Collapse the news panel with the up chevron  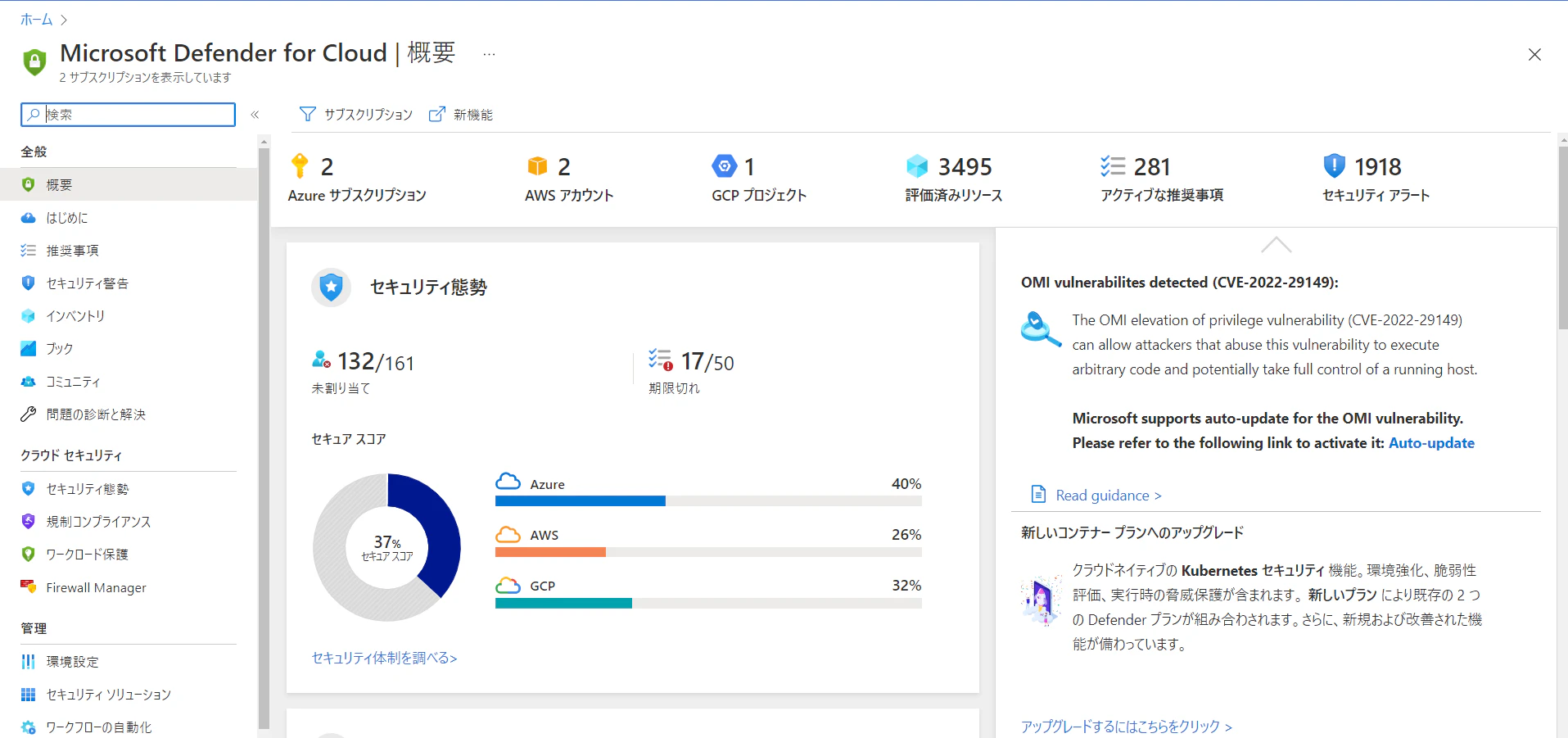point(1276,244)
